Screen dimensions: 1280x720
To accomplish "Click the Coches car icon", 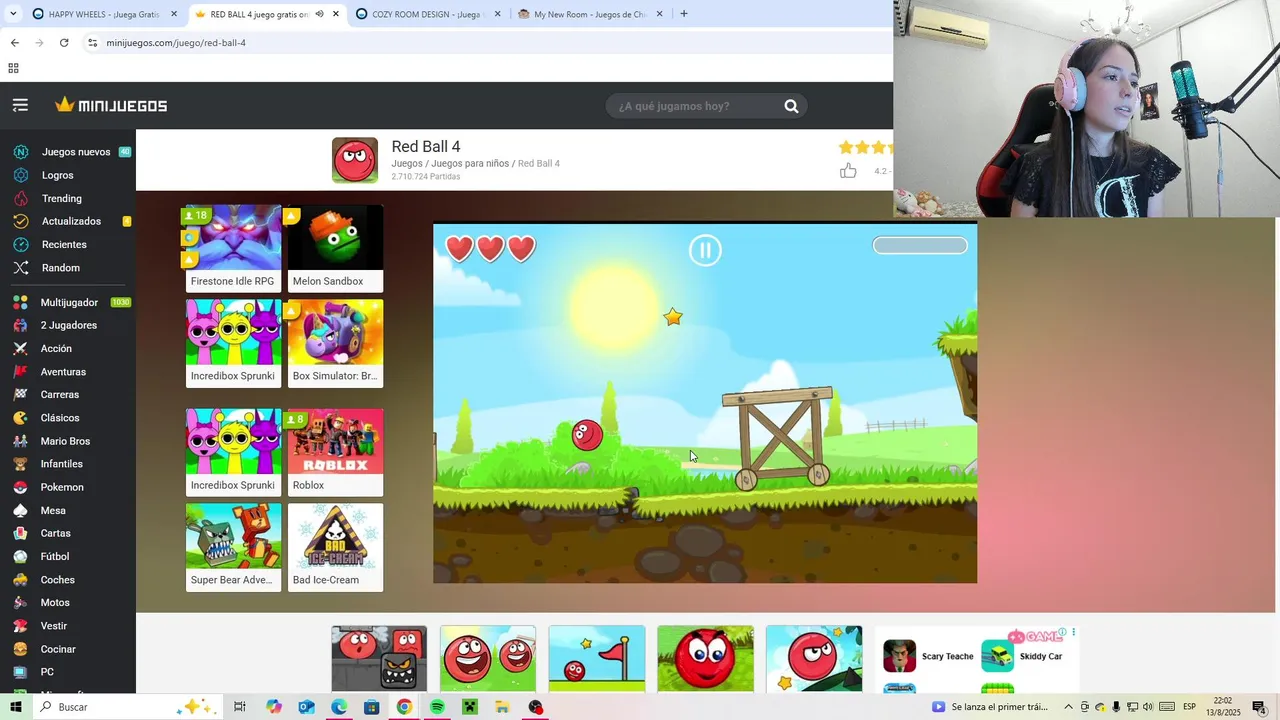I will (20, 579).
